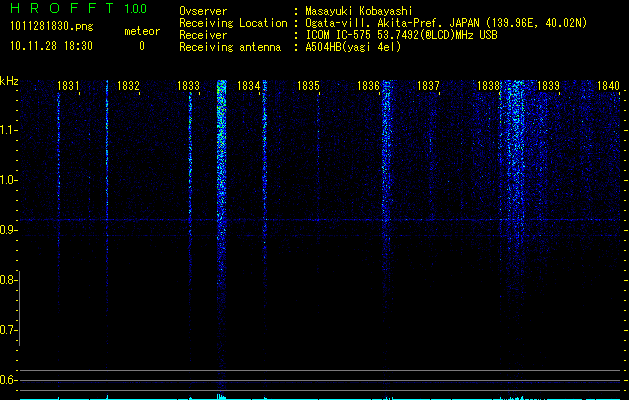Click the Receiving antenna label
This screenshot has width=629, height=400.
click(x=230, y=47)
